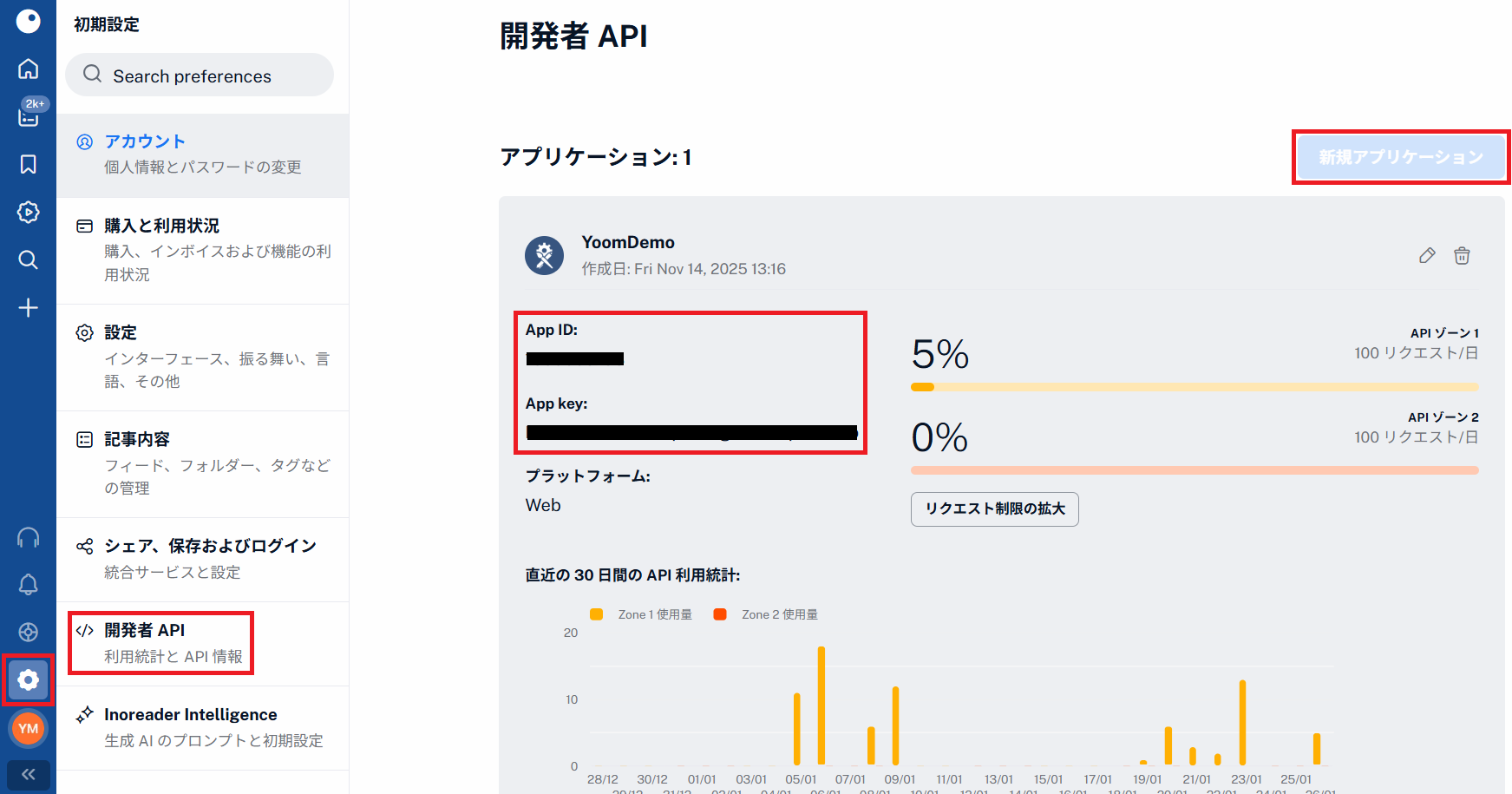Click the リクエスト制限の拡大 button
The width and height of the screenshot is (1512, 794).
click(994, 509)
